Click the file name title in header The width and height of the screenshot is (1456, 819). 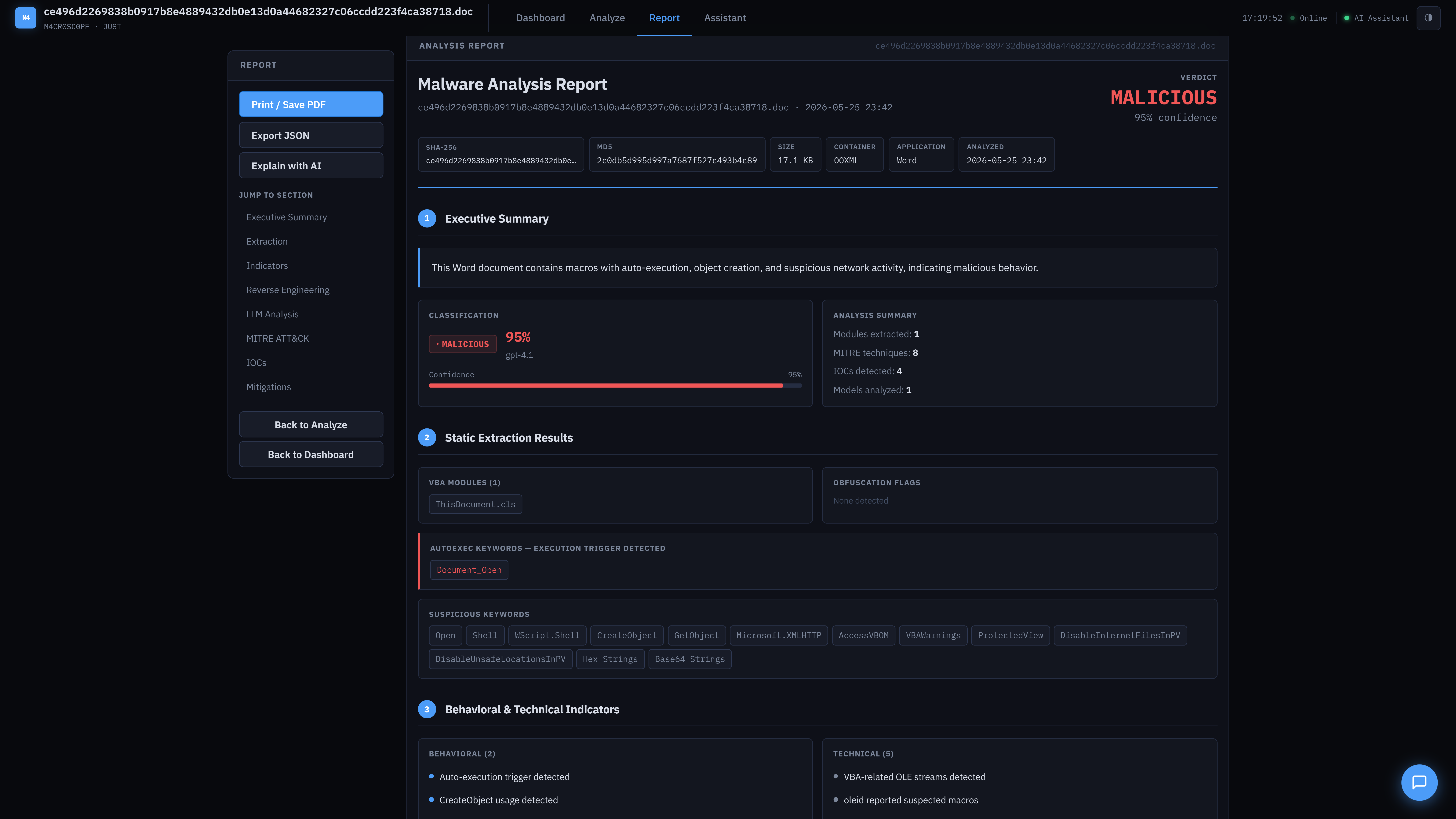tap(258, 12)
